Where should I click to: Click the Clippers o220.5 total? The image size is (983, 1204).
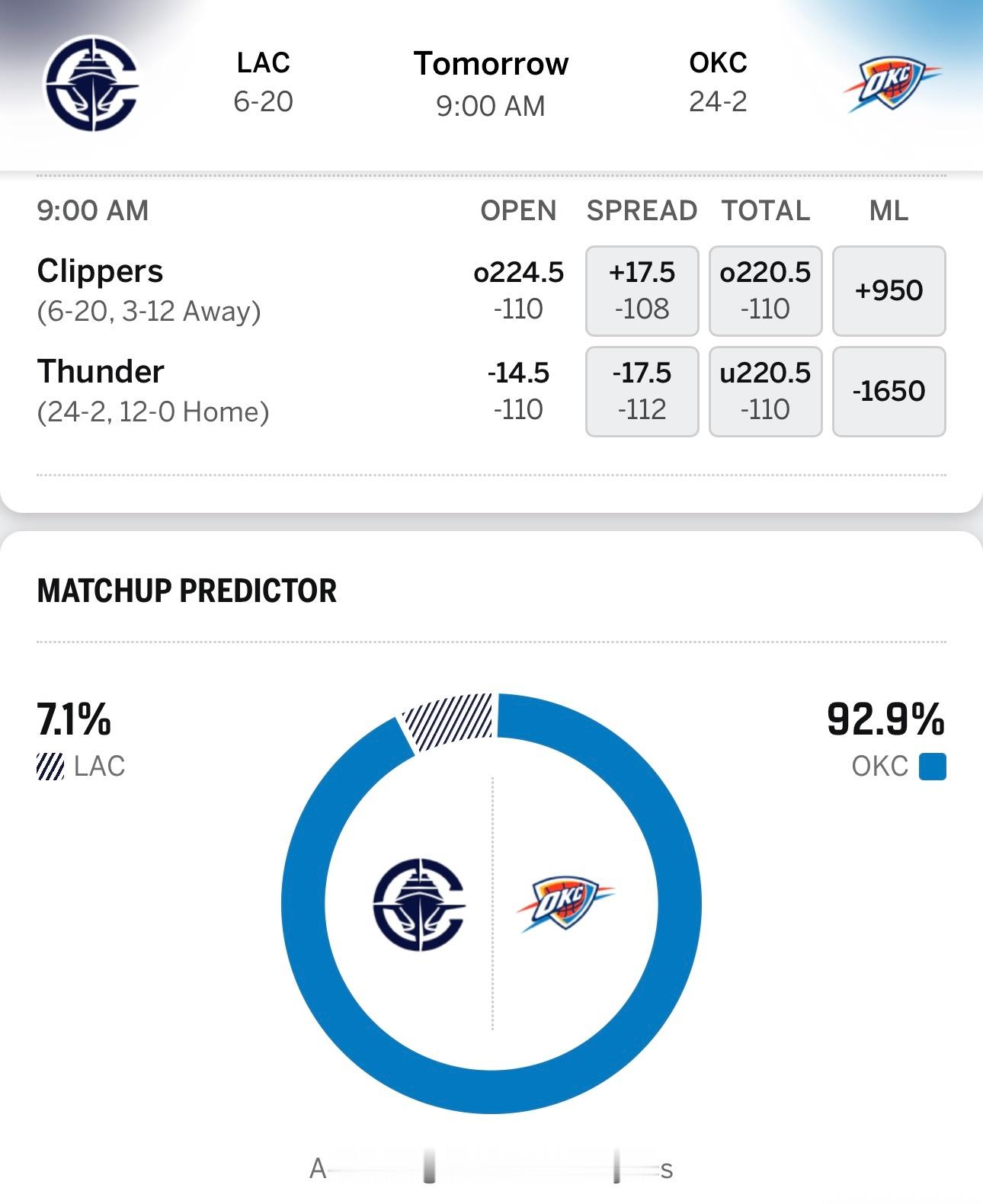(x=764, y=290)
